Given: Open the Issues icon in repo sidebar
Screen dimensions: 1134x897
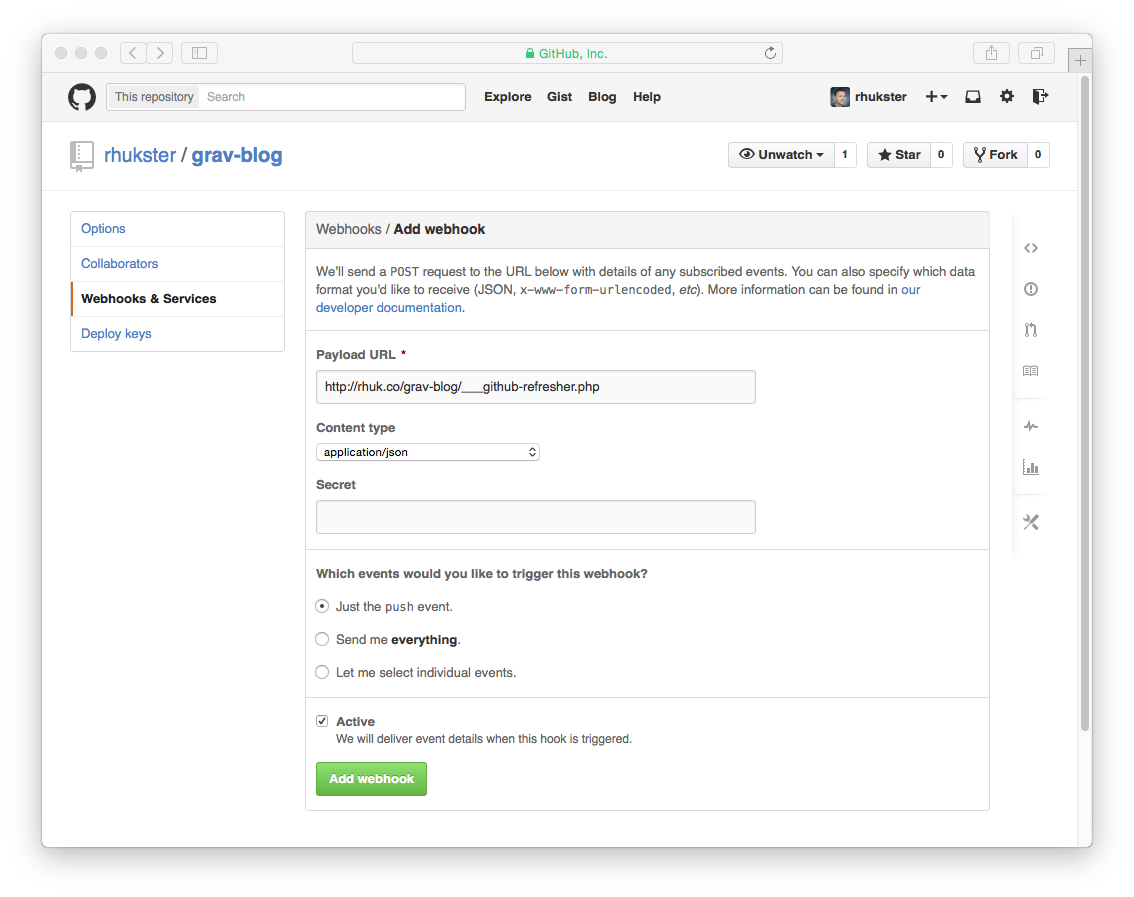Looking at the screenshot, I should pos(1031,289).
